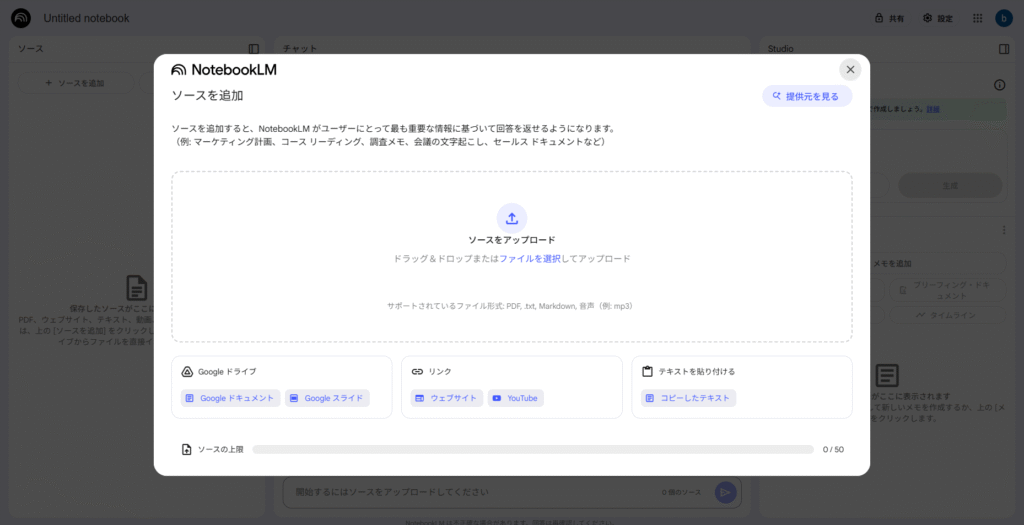Open the account avatar b
Screen dimensions: 1024x525
coord(1004,18)
